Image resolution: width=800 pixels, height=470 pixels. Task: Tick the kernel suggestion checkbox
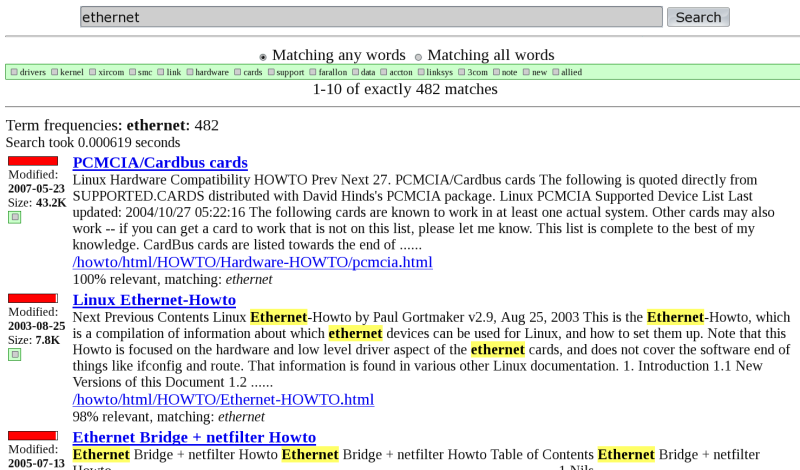tap(55, 72)
